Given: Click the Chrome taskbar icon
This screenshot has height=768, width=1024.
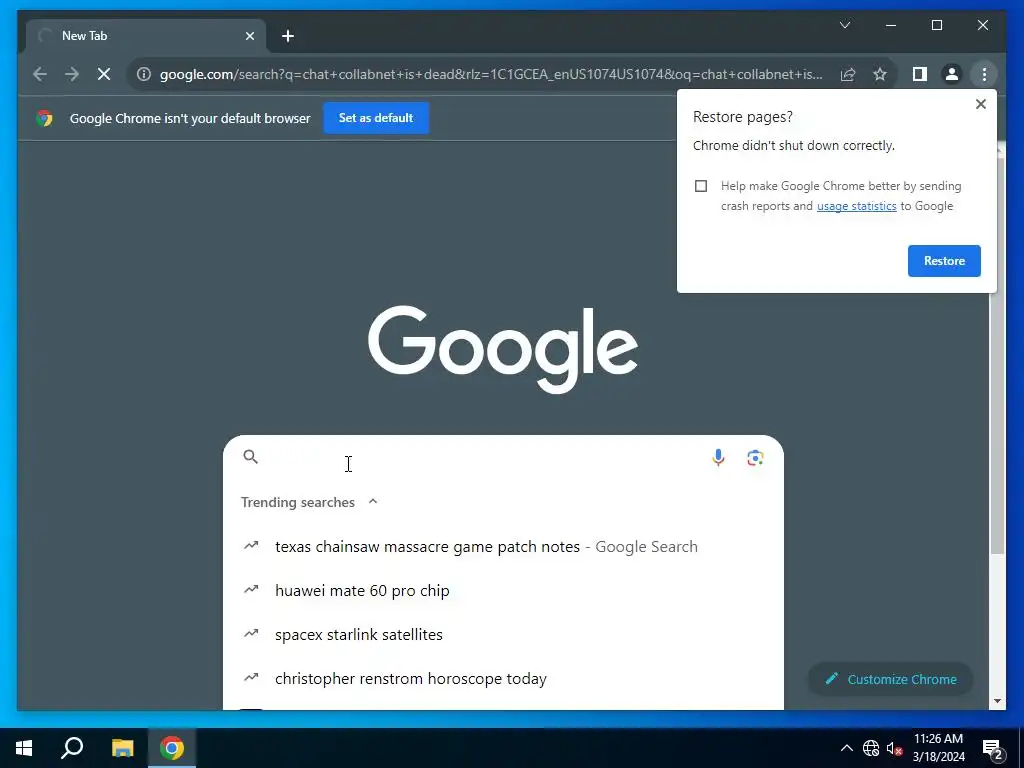Looking at the screenshot, I should pyautogui.click(x=172, y=748).
